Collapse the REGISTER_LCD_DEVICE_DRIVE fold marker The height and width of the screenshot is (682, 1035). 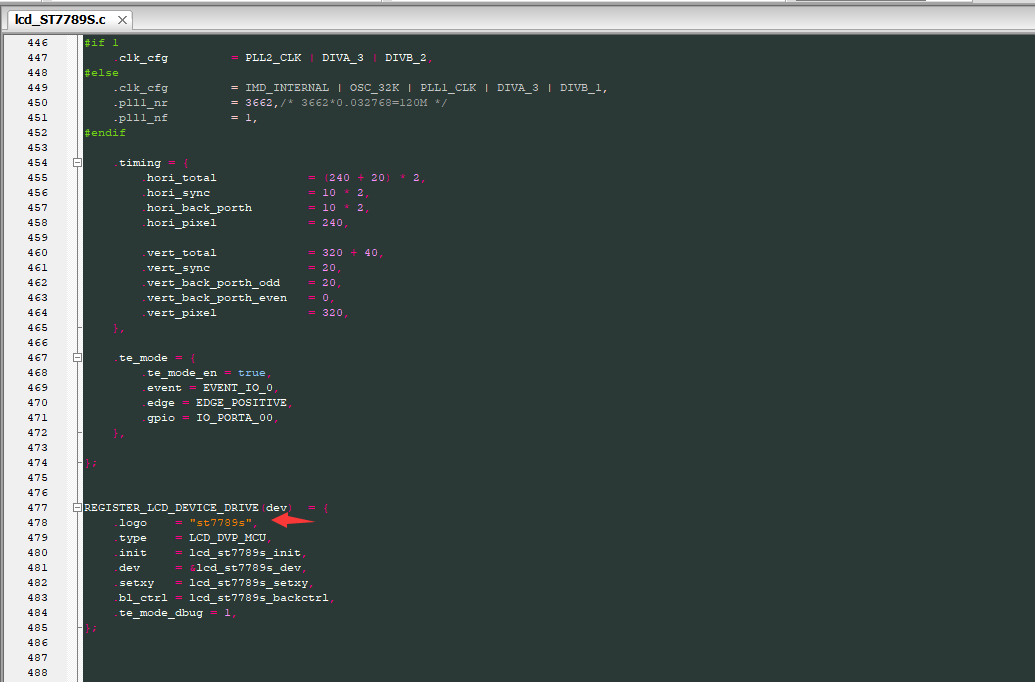point(77,508)
